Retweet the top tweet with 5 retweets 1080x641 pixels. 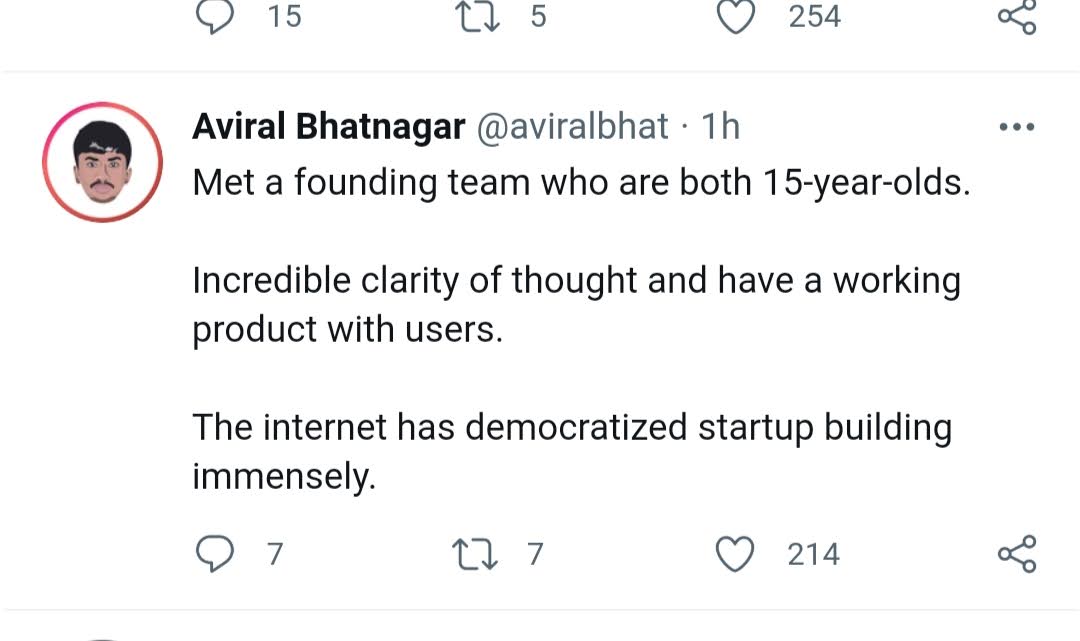(478, 15)
